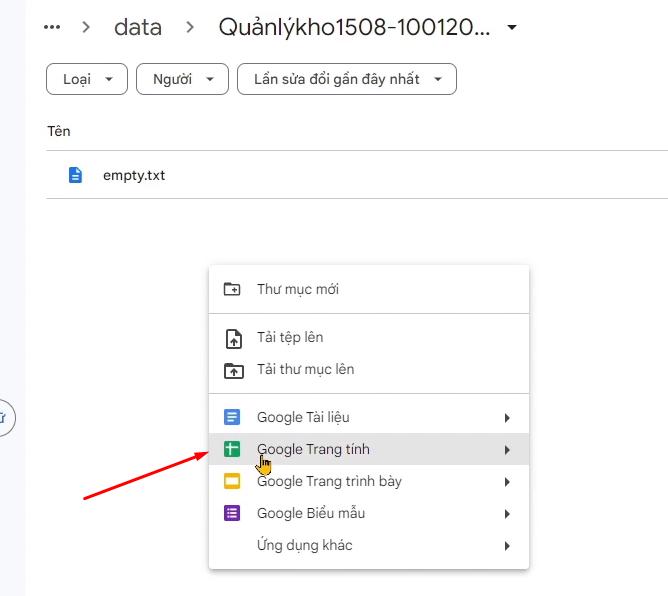
Task: Click the yellow Google Trang trình bày icon
Action: 232,482
